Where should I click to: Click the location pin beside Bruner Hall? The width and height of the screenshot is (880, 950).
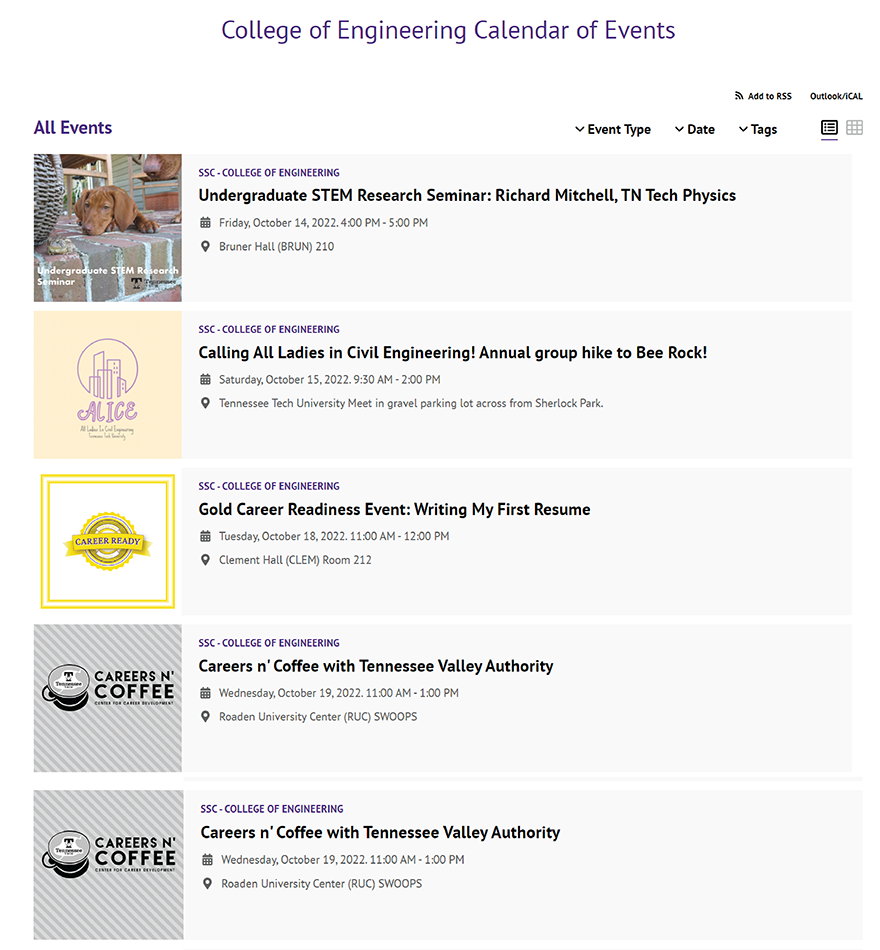(x=206, y=247)
